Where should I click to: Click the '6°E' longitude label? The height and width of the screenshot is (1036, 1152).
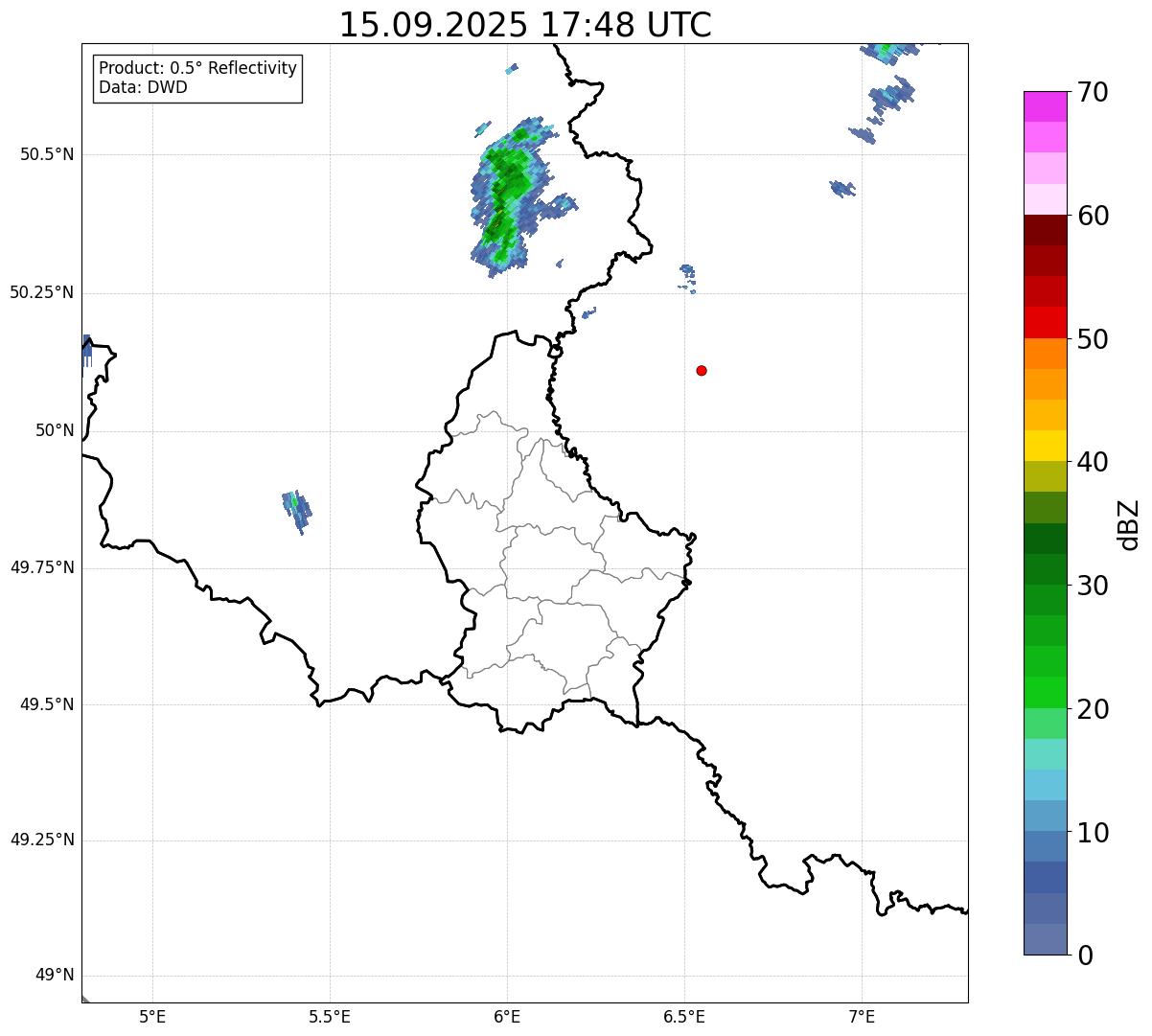click(x=507, y=1016)
